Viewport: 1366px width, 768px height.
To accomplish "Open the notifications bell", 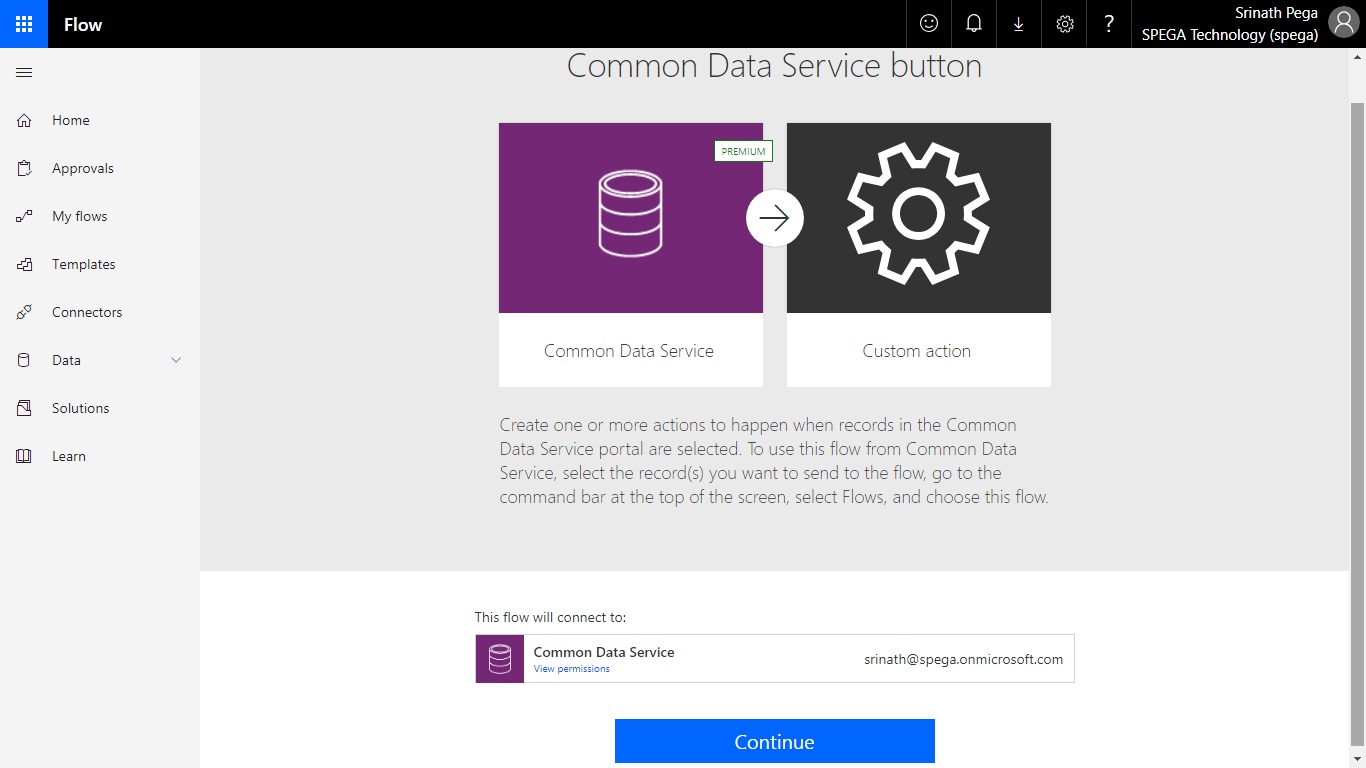I will click(x=974, y=24).
